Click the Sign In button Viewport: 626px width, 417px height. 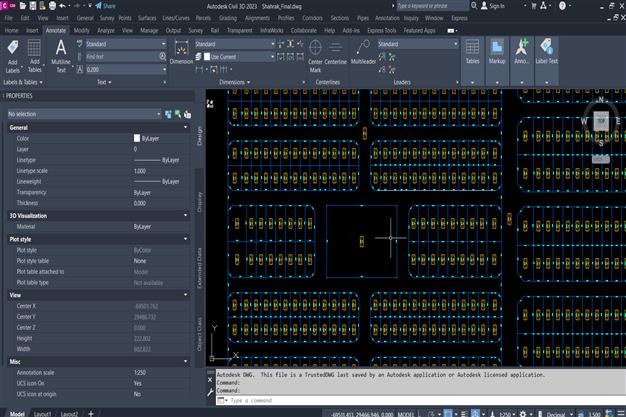click(490, 6)
